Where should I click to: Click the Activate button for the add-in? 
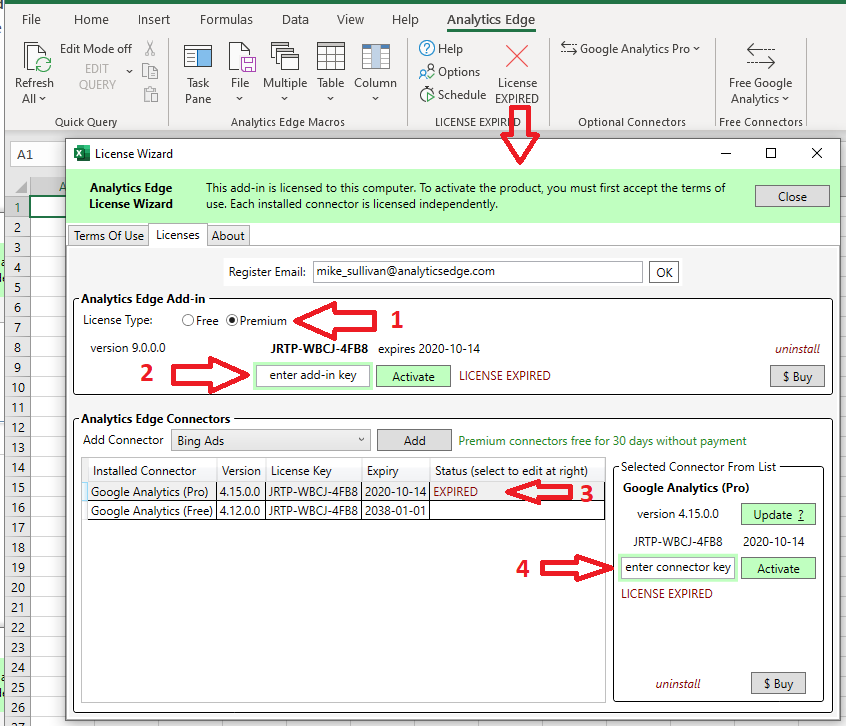pos(413,375)
